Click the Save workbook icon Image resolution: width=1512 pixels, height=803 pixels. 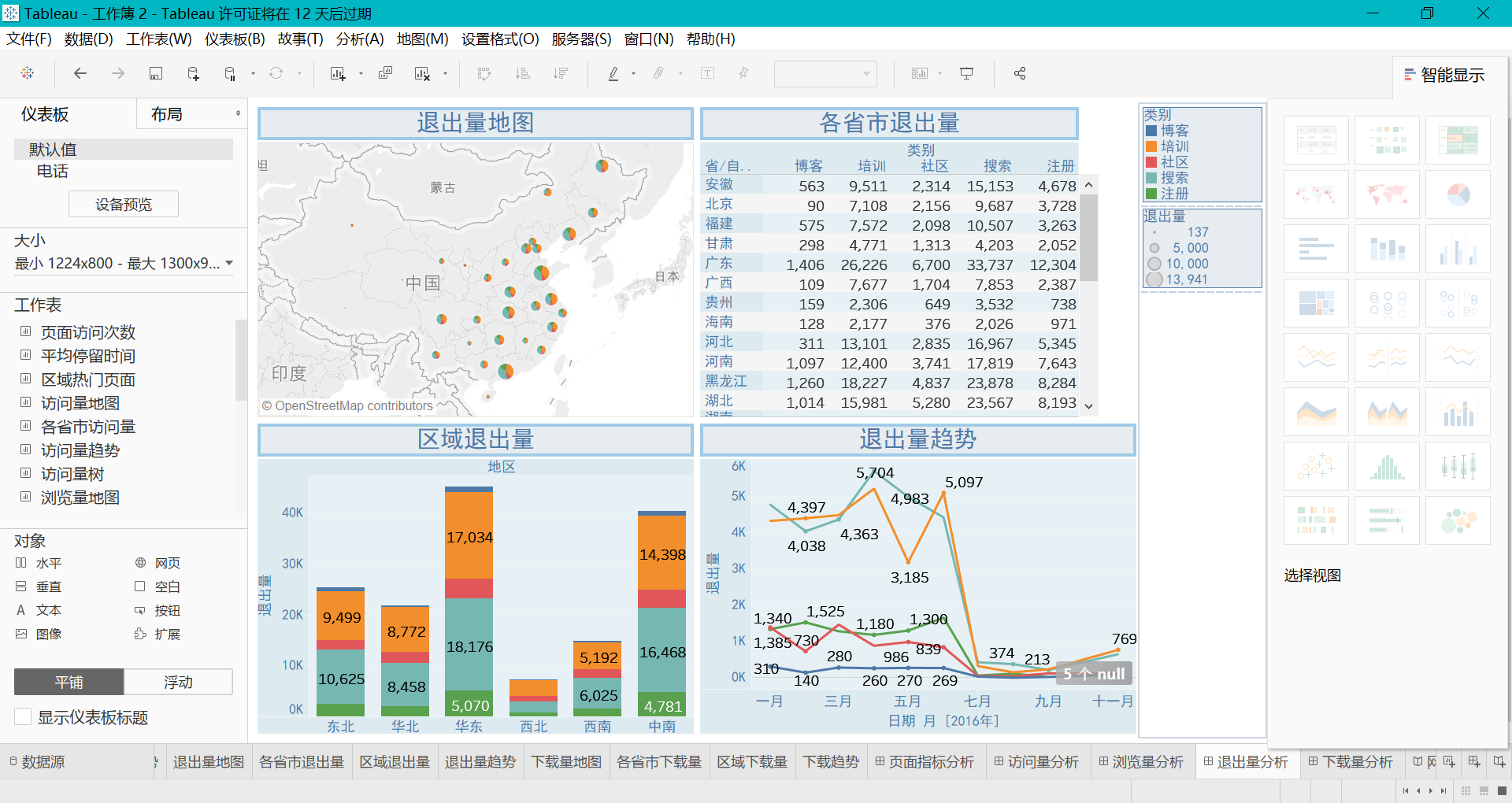coord(156,73)
